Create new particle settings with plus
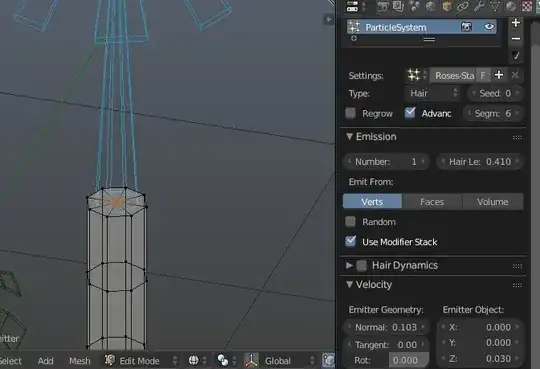The width and height of the screenshot is (540, 369). click(499, 75)
